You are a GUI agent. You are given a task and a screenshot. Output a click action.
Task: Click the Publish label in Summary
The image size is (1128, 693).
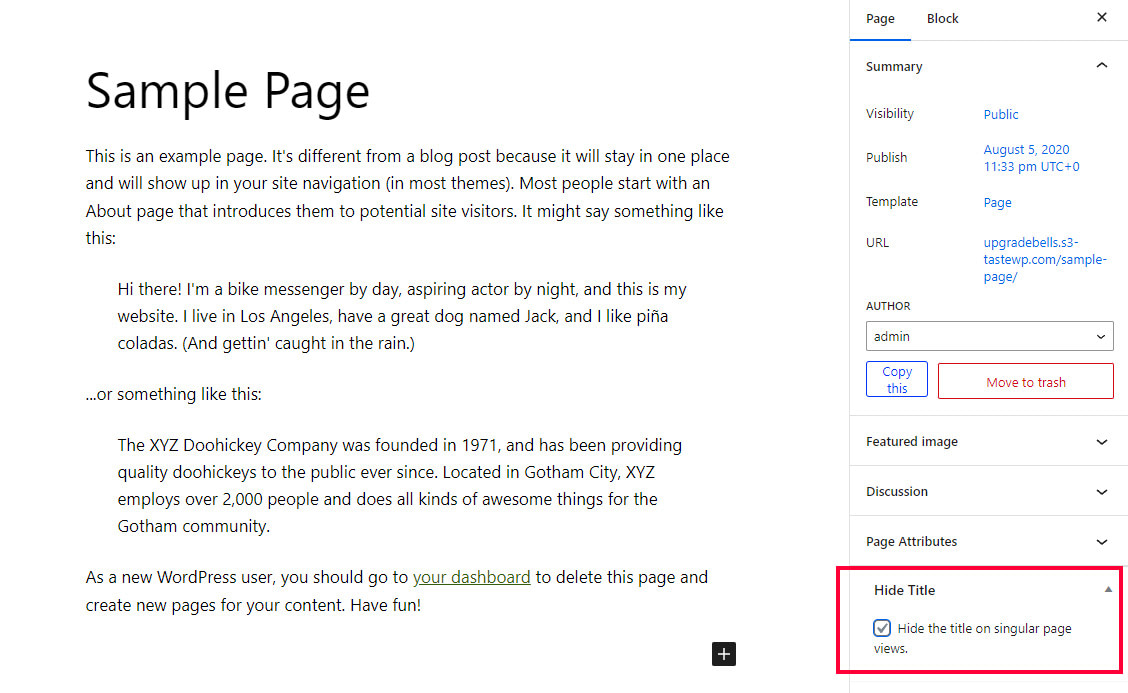coord(886,158)
